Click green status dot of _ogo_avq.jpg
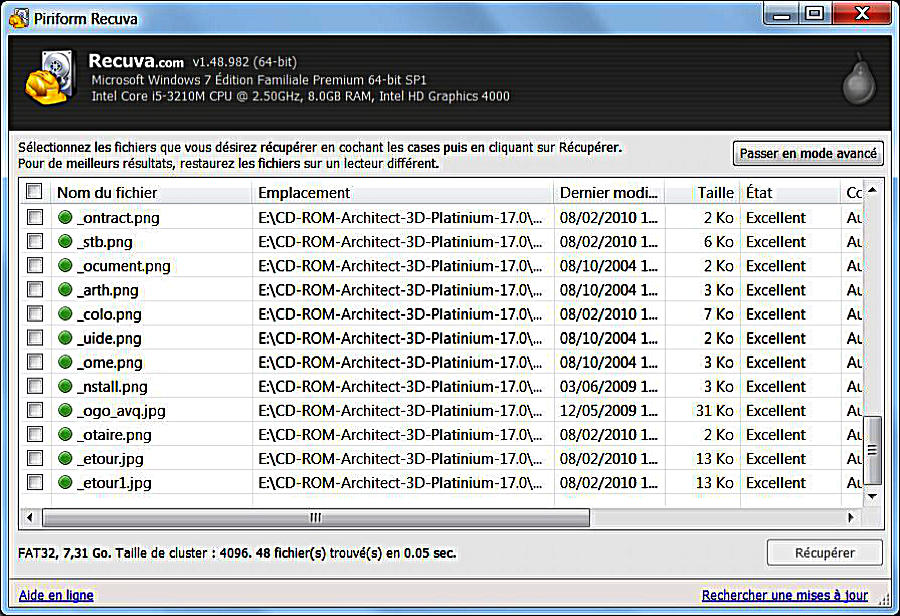Viewport: 900px width, 616px height. (65, 410)
